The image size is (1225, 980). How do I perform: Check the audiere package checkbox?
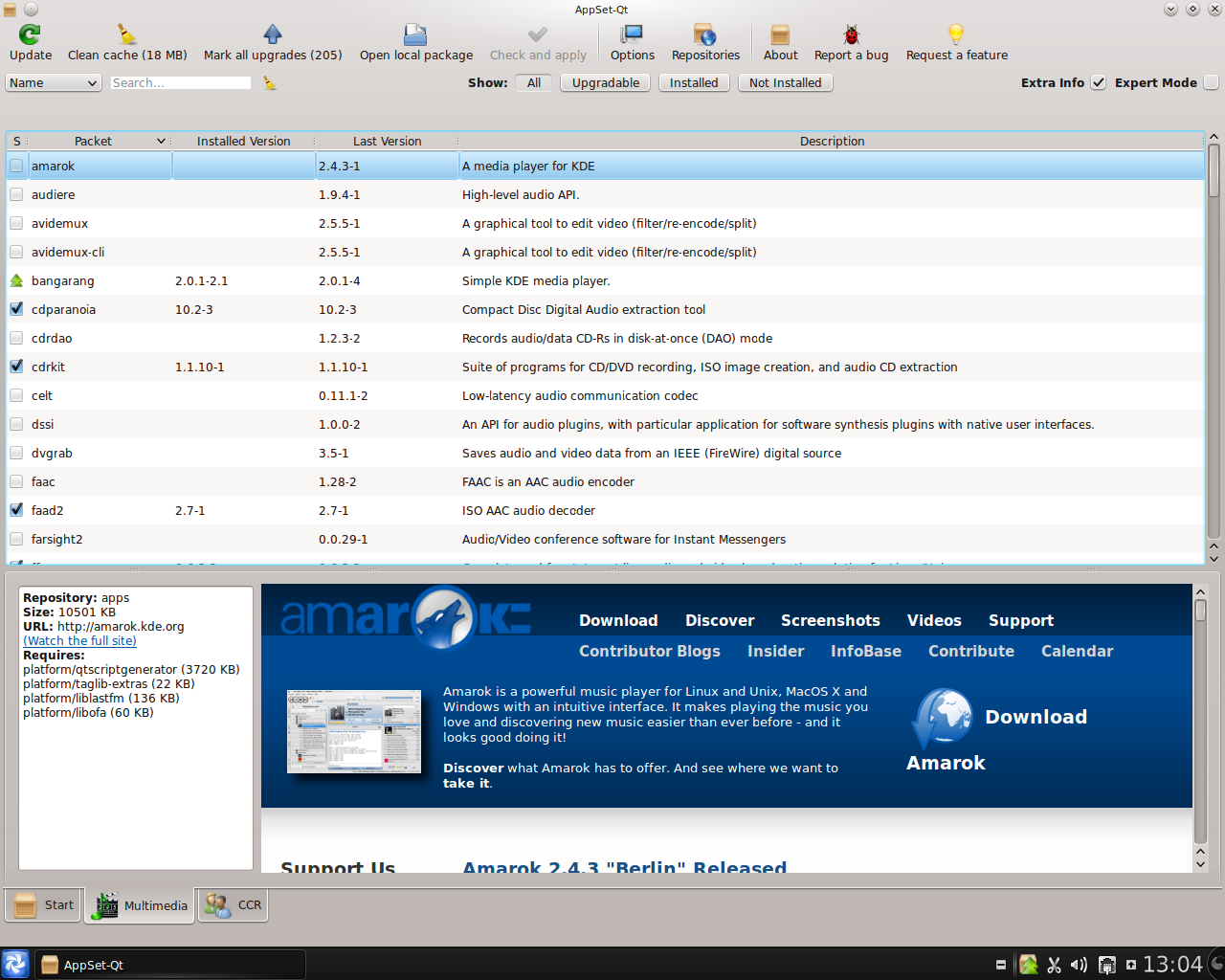[16, 194]
